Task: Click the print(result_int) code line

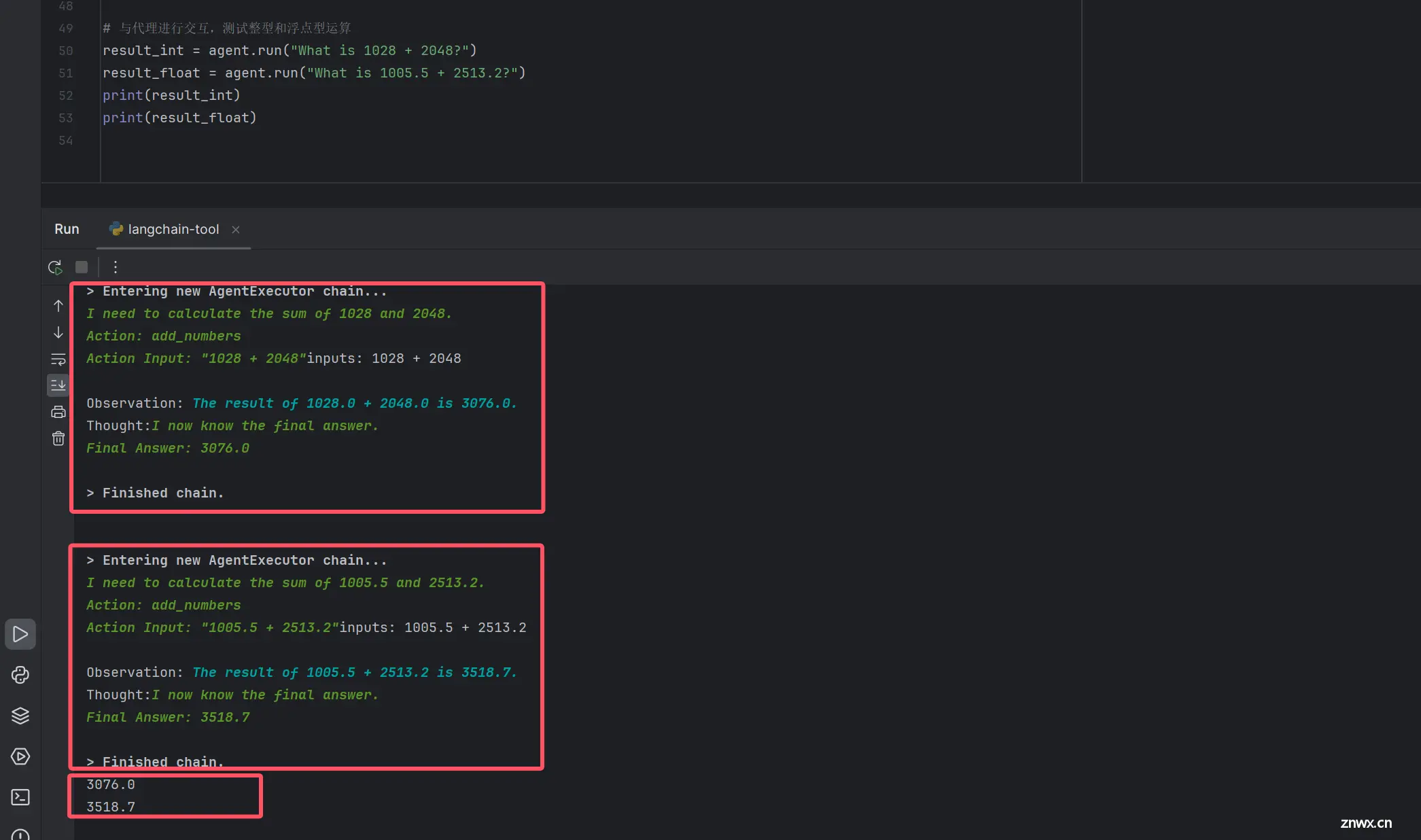Action: (x=171, y=95)
